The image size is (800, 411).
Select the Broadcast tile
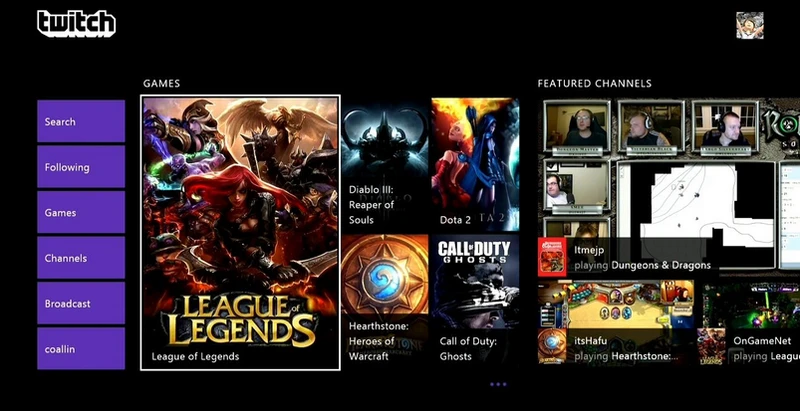coord(81,303)
